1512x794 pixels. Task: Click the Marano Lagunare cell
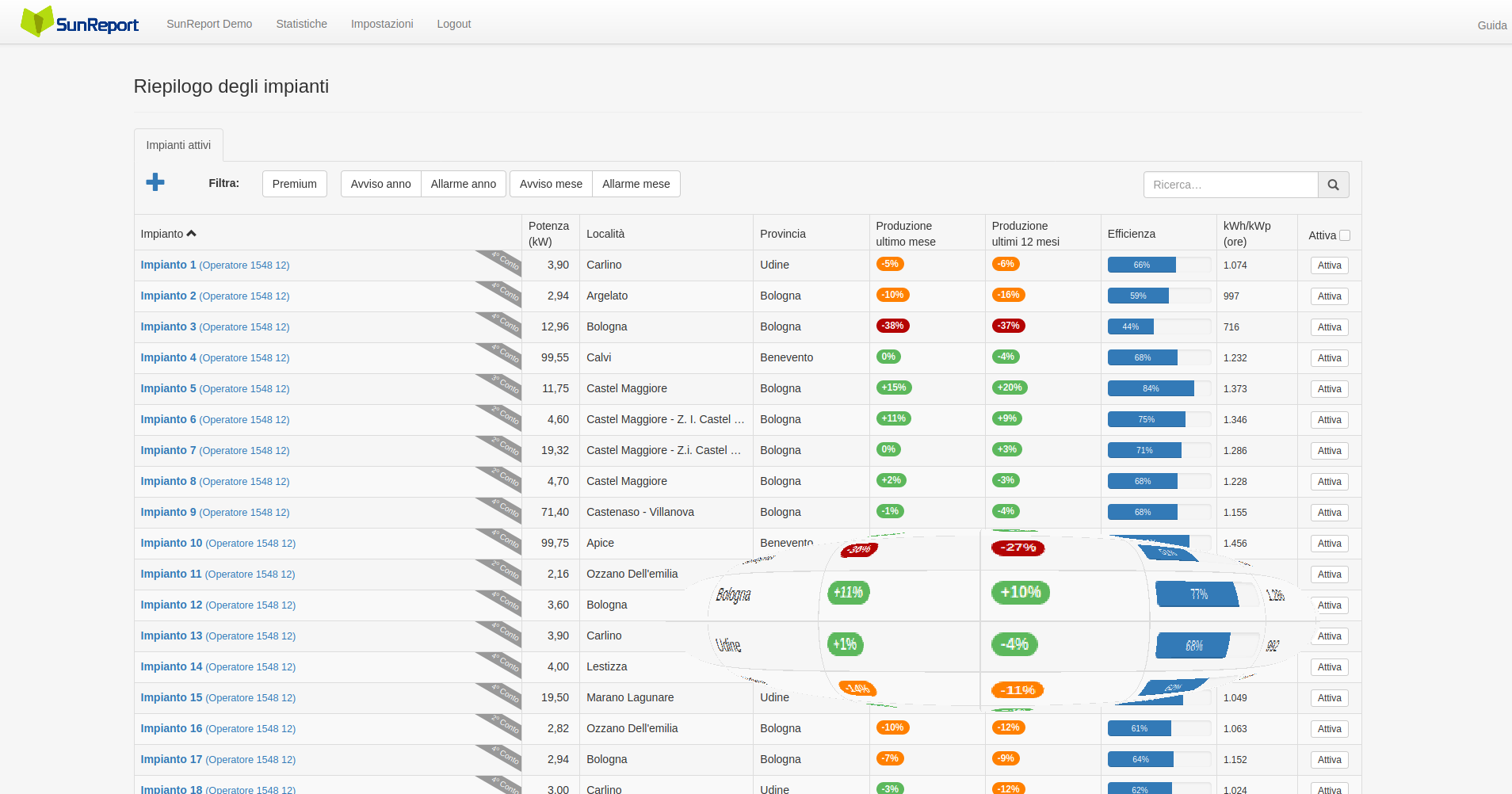[x=630, y=697]
